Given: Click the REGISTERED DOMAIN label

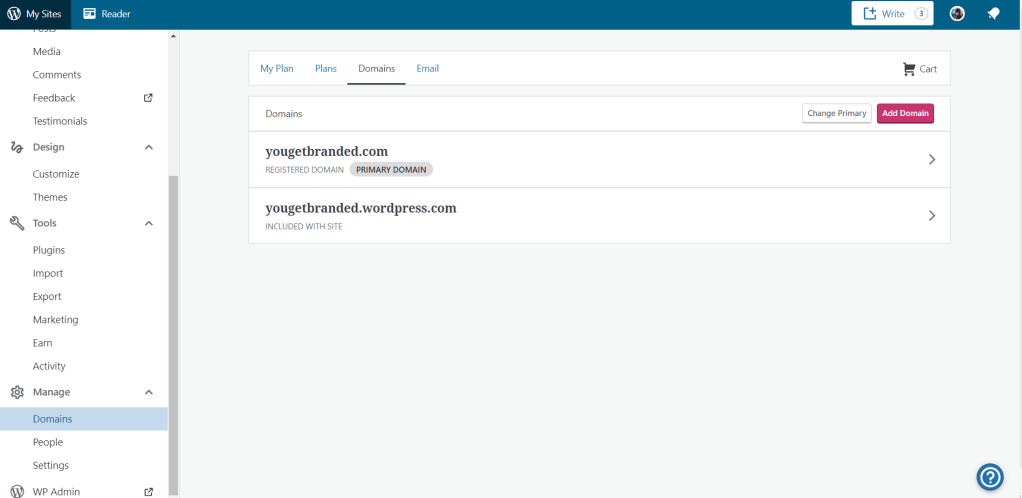Looking at the screenshot, I should pos(304,169).
